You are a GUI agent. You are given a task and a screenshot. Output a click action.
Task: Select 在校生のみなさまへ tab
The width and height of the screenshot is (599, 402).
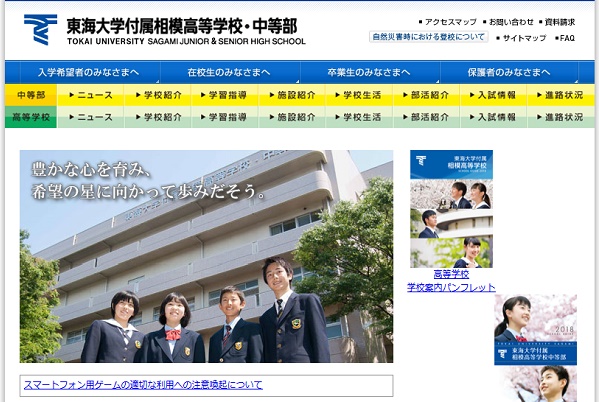(229, 72)
